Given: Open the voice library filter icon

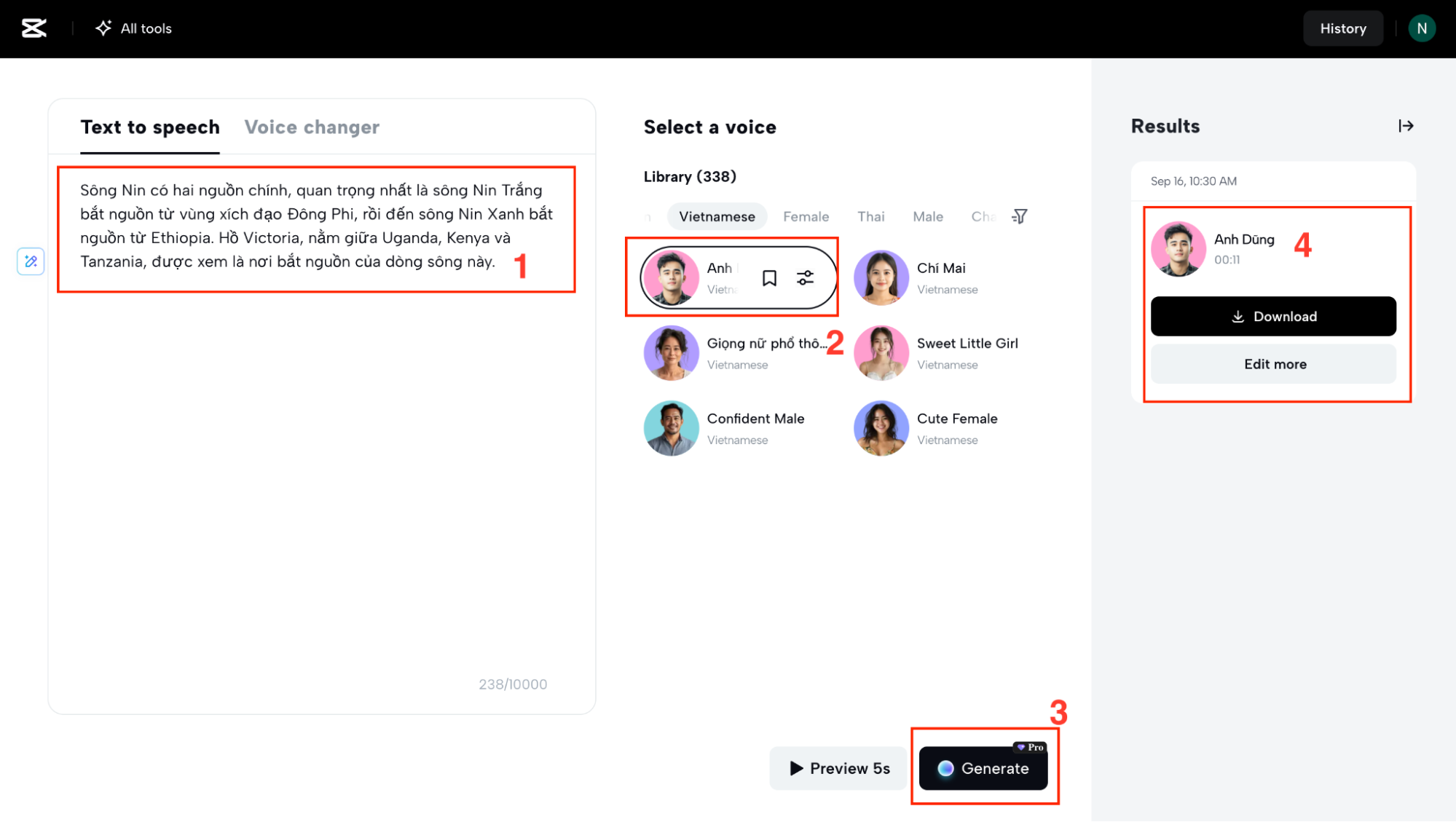Looking at the screenshot, I should click(1020, 216).
